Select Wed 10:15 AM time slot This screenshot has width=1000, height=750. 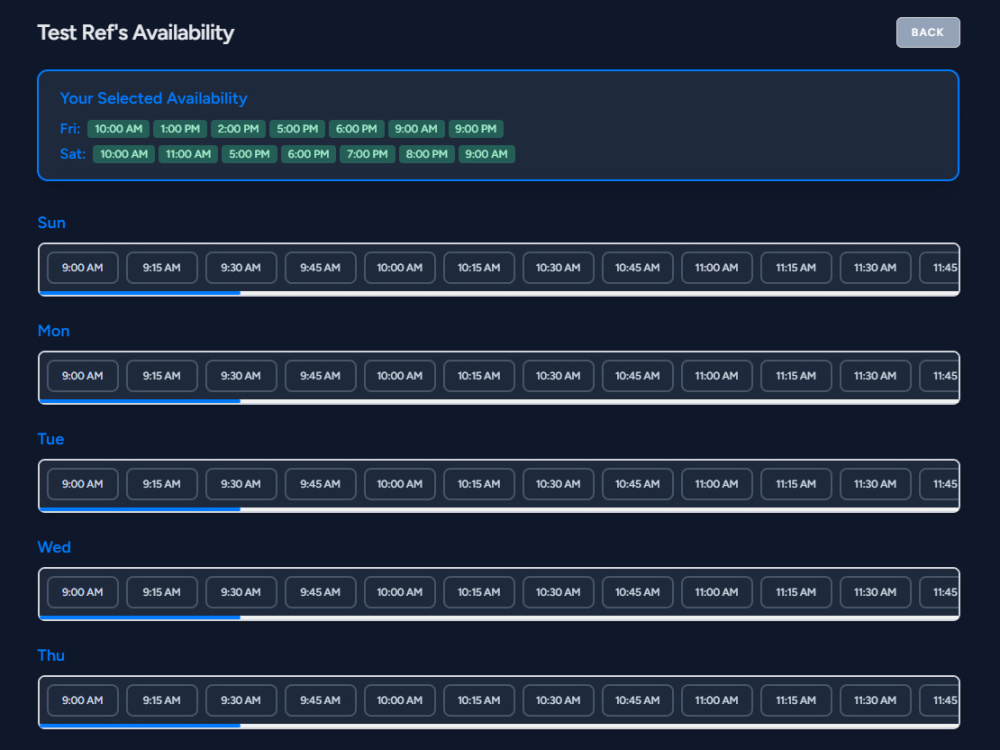point(479,592)
